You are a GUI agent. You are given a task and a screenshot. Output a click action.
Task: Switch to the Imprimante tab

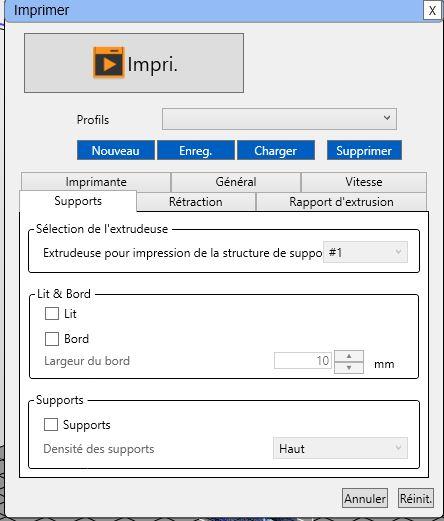coord(96,182)
